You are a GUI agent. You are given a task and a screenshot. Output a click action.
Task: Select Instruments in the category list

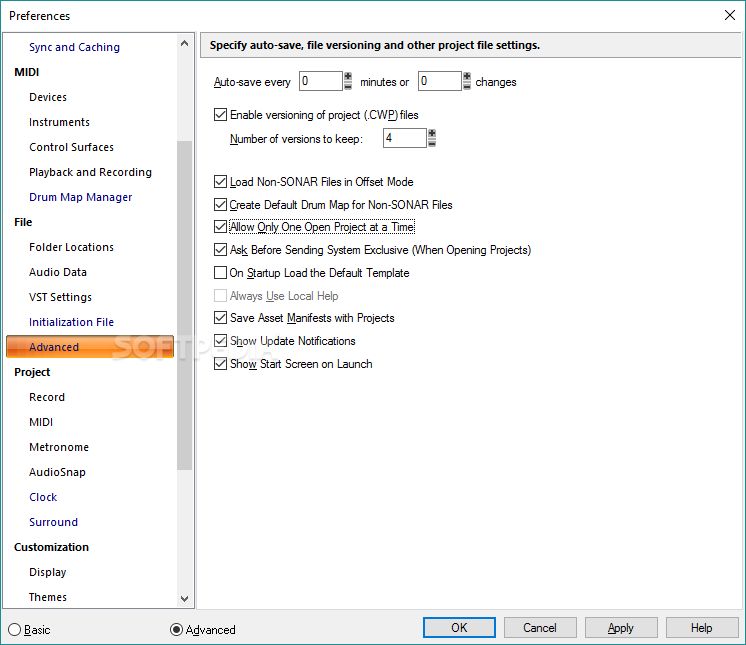(59, 122)
